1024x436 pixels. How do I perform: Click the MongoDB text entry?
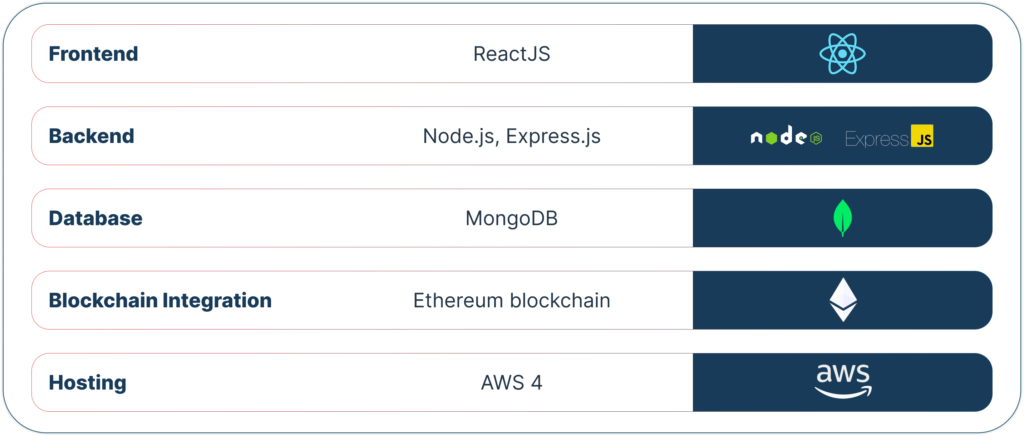point(511,218)
